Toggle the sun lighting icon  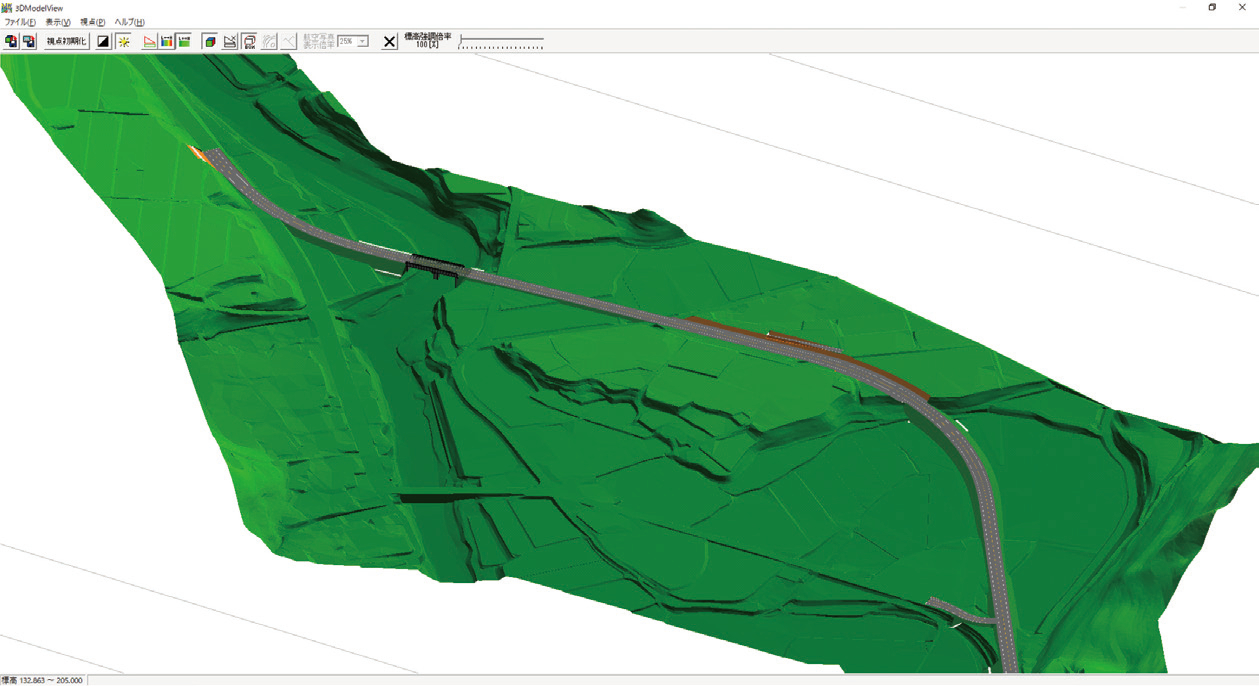123,42
